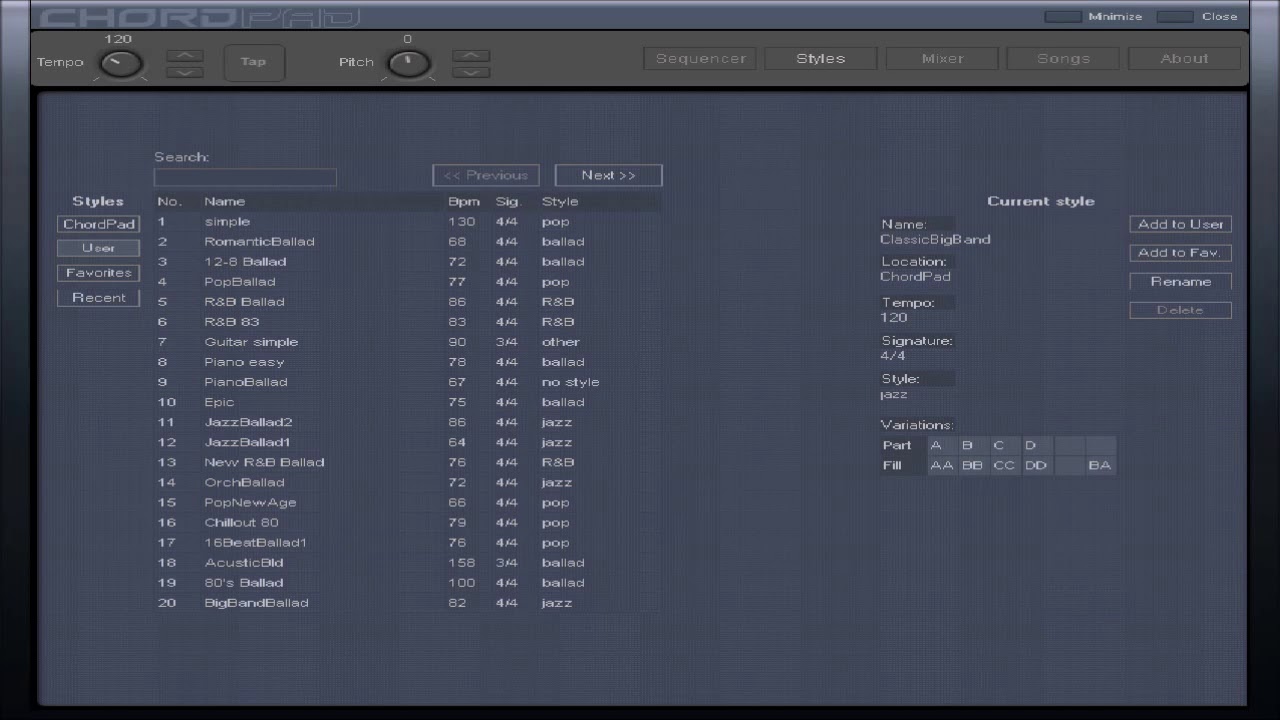This screenshot has width=1280, height=720.
Task: Select the 'New R&B Ballad' style
Action: click(x=407, y=462)
